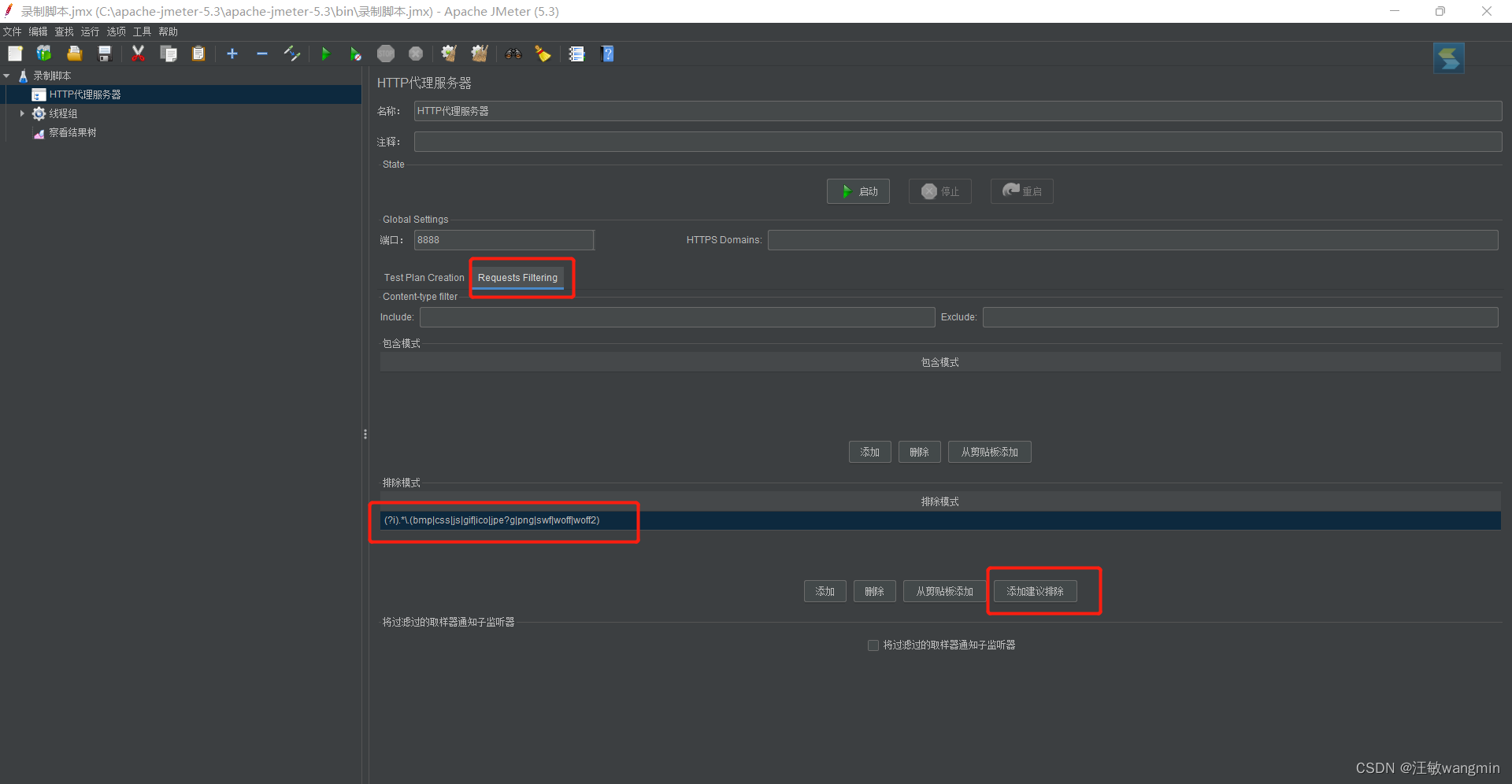
Task: Click 删除 under 排除模式 section
Action: [874, 591]
